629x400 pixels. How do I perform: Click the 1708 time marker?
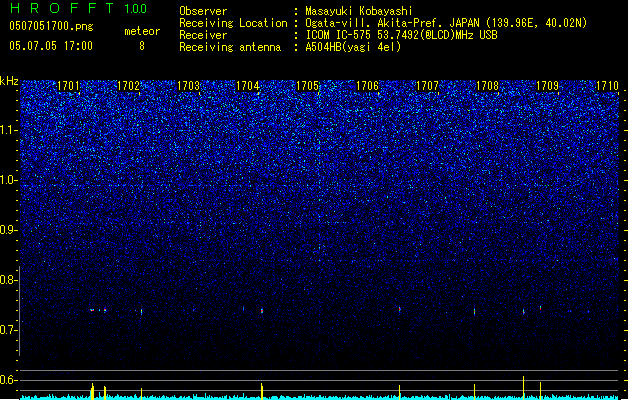click(487, 86)
